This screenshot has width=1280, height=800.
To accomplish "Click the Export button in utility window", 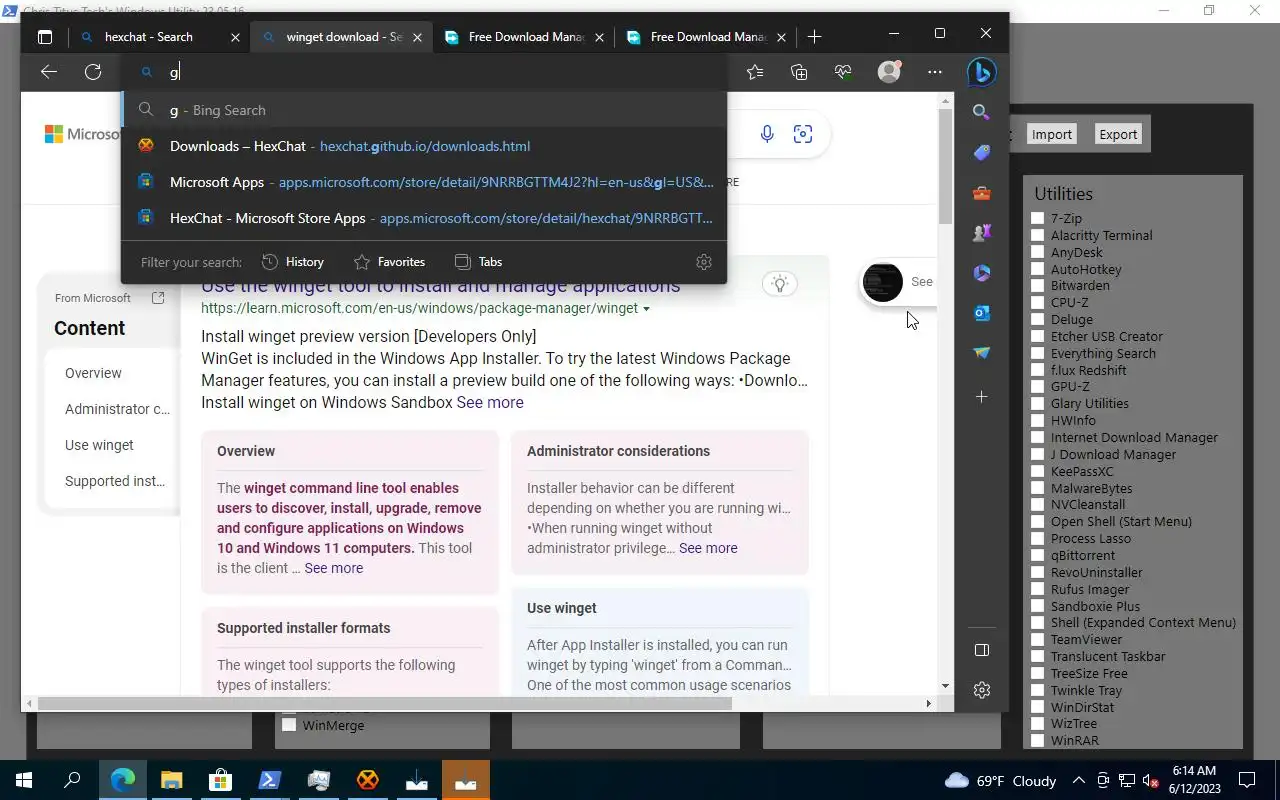I will pos(1118,134).
